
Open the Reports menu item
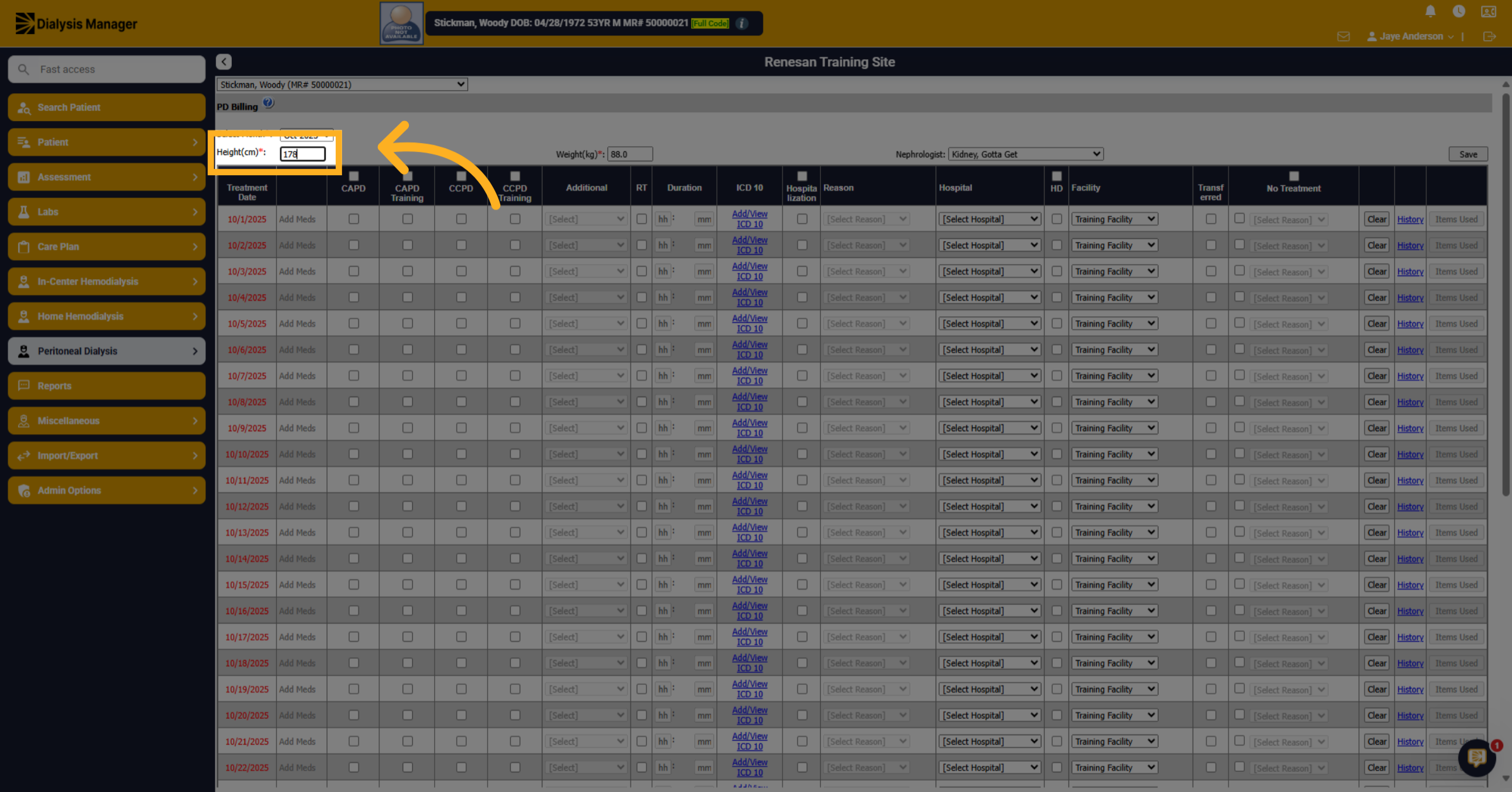click(x=106, y=386)
